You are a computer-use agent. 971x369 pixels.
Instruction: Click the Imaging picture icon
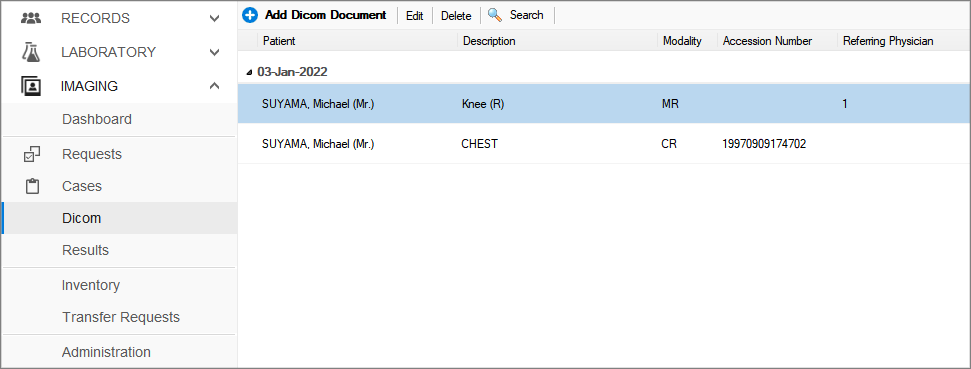click(x=31, y=86)
